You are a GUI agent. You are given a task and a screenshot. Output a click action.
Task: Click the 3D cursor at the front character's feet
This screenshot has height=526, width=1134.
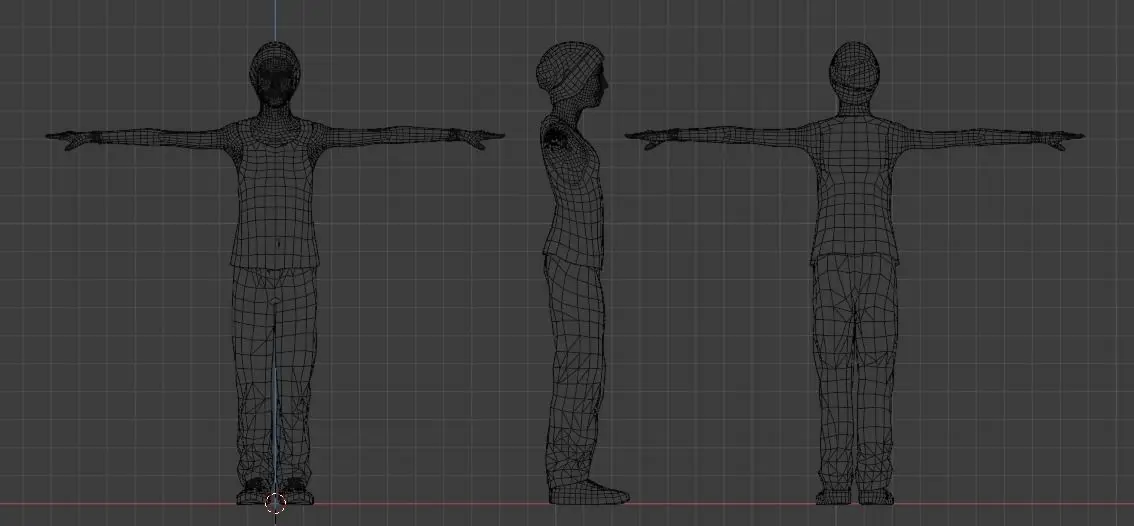coord(275,503)
